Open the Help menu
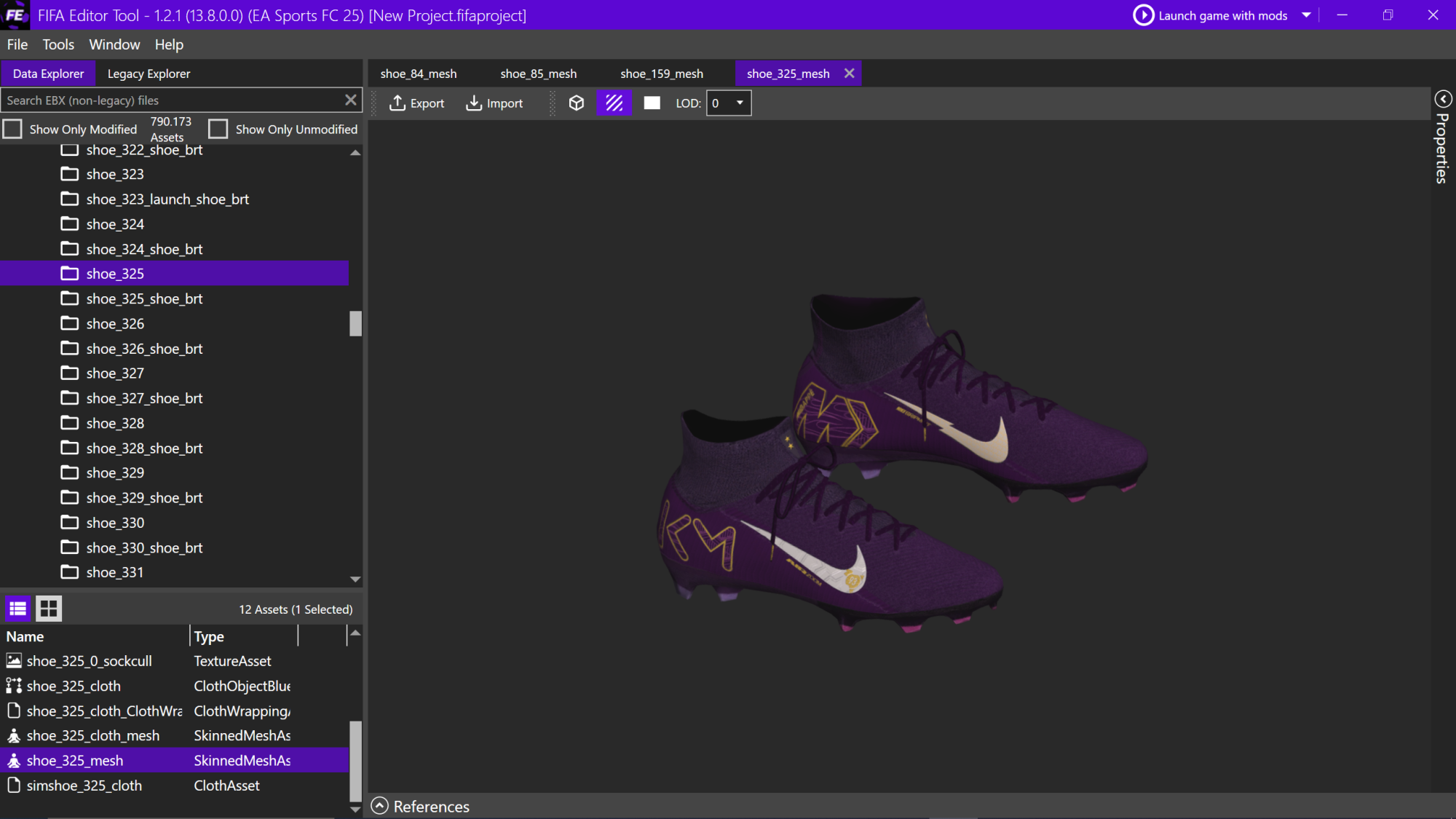The height and width of the screenshot is (819, 1456). pos(169,44)
